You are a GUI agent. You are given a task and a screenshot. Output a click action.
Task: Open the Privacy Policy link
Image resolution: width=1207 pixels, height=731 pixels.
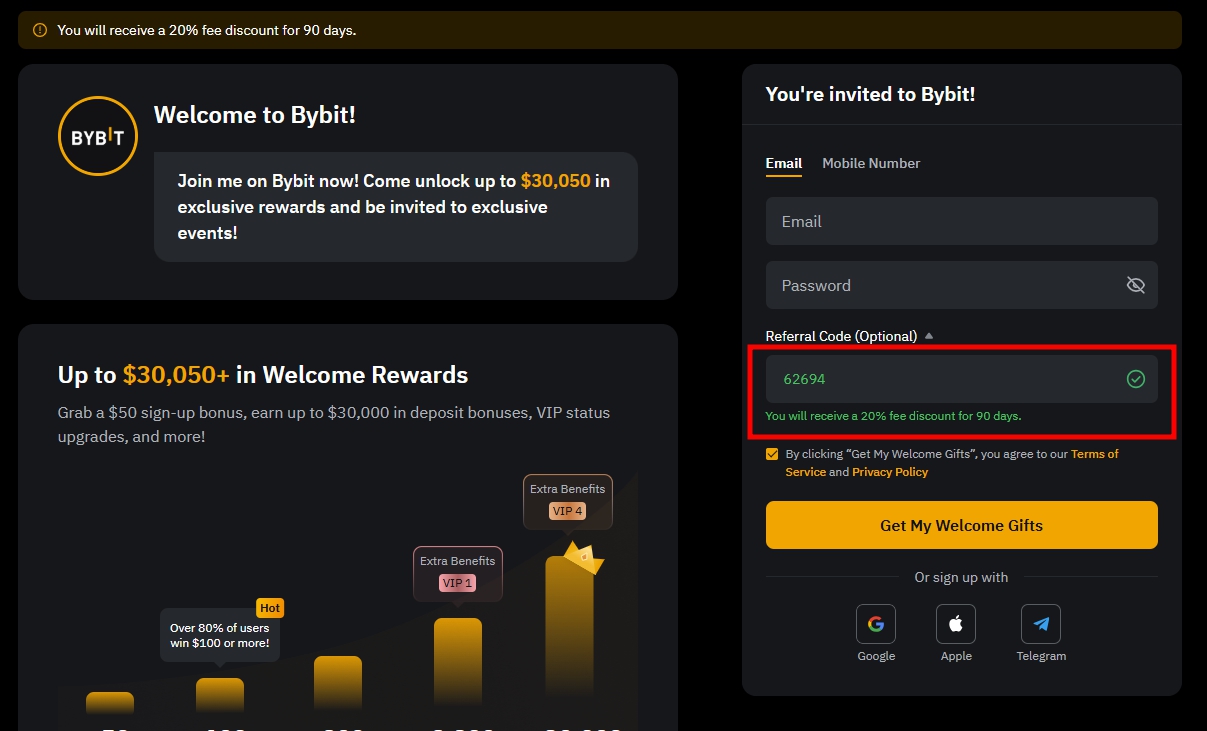pos(890,472)
